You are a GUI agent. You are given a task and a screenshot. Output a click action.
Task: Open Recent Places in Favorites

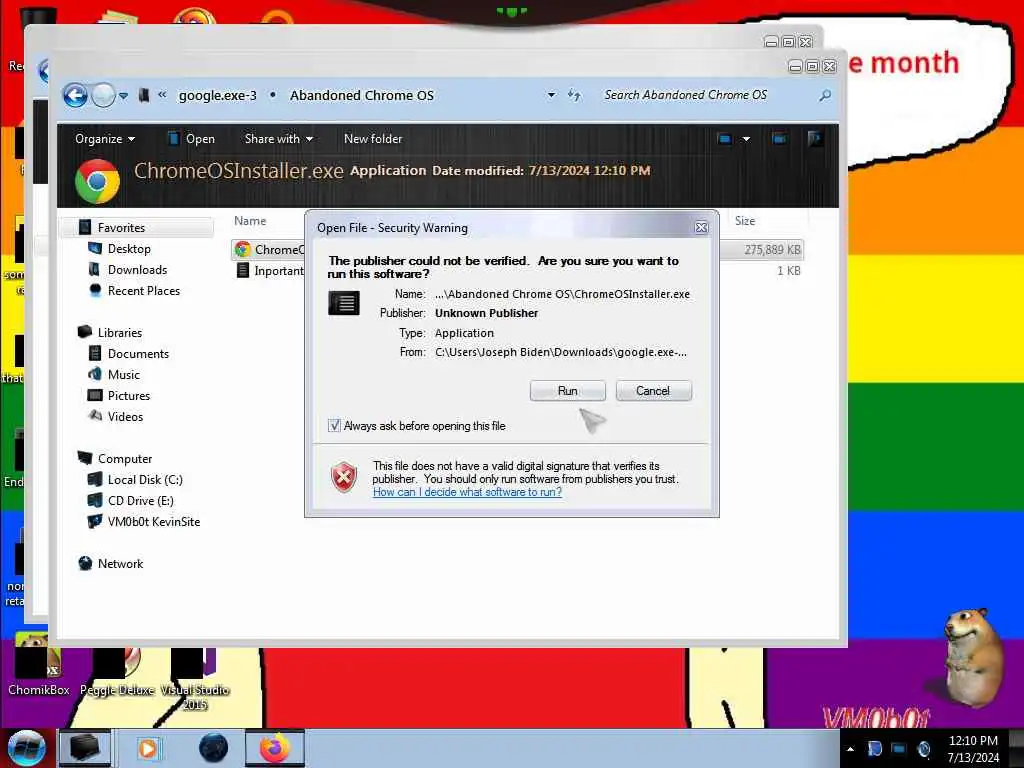144,291
